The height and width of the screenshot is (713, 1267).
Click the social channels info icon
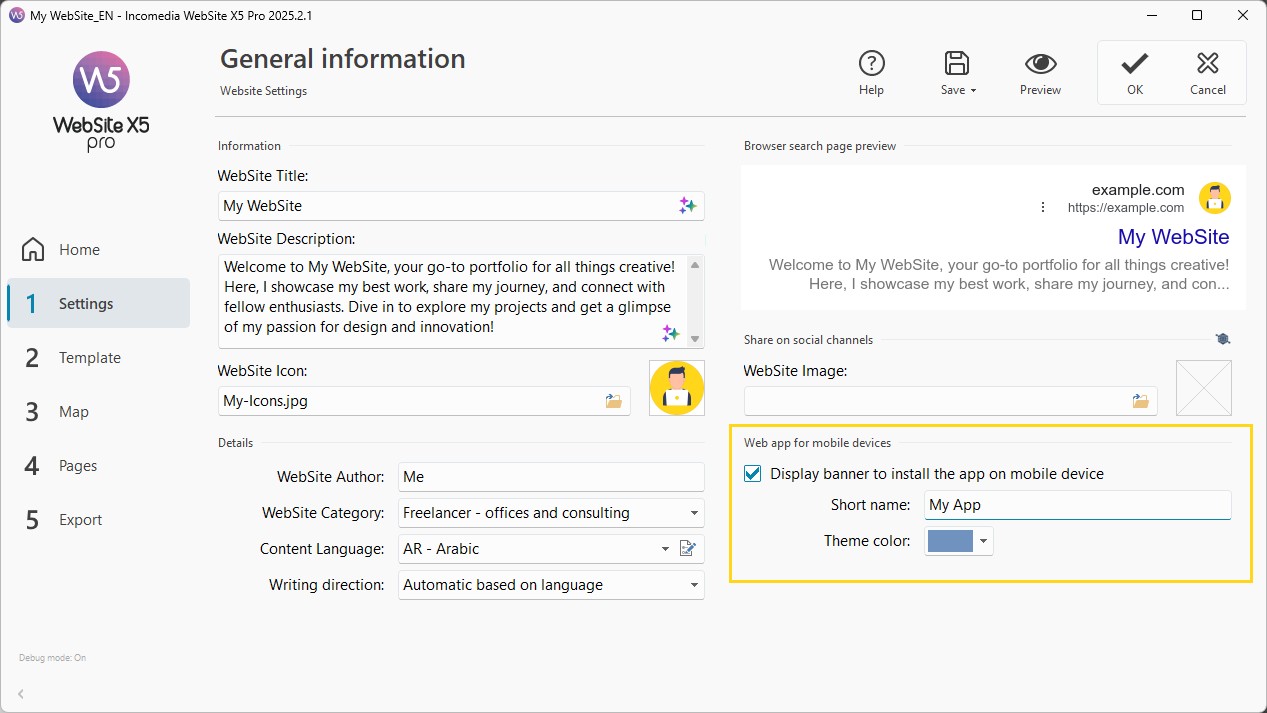(1223, 339)
